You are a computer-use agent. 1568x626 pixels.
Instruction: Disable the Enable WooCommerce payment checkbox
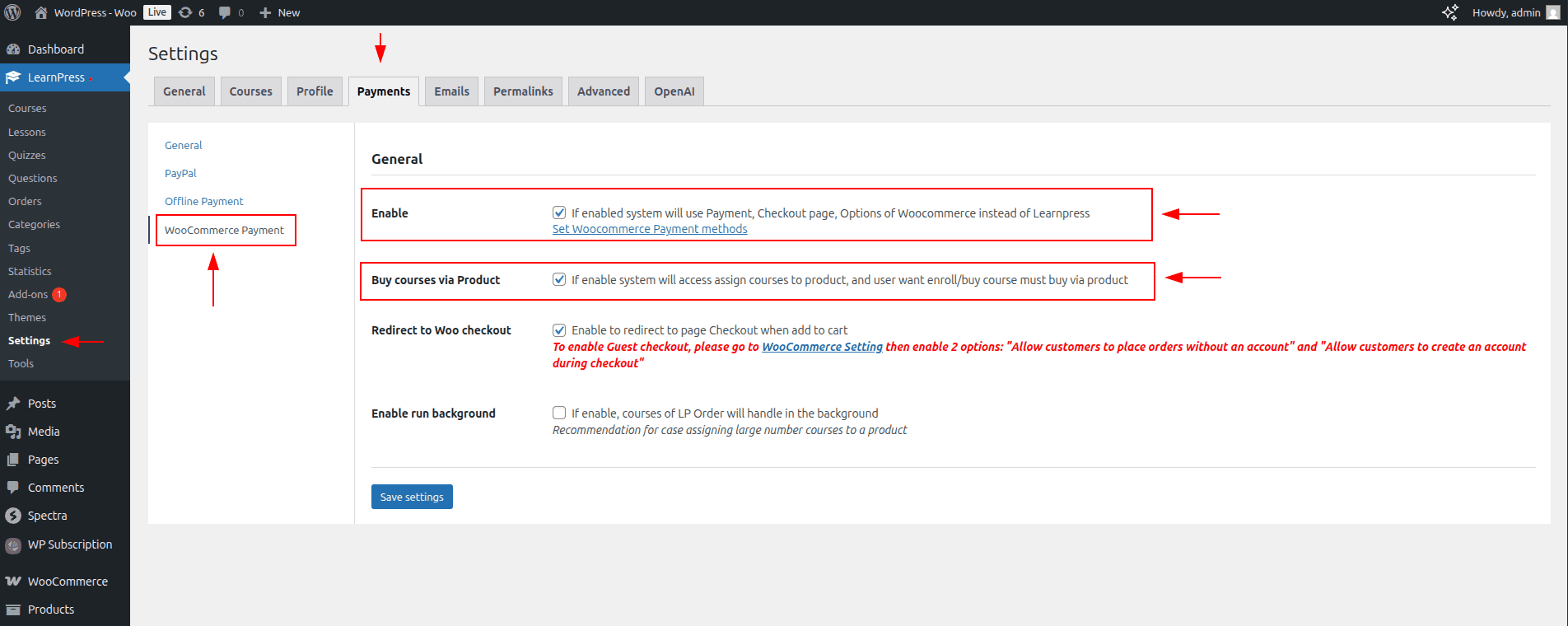[559, 213]
